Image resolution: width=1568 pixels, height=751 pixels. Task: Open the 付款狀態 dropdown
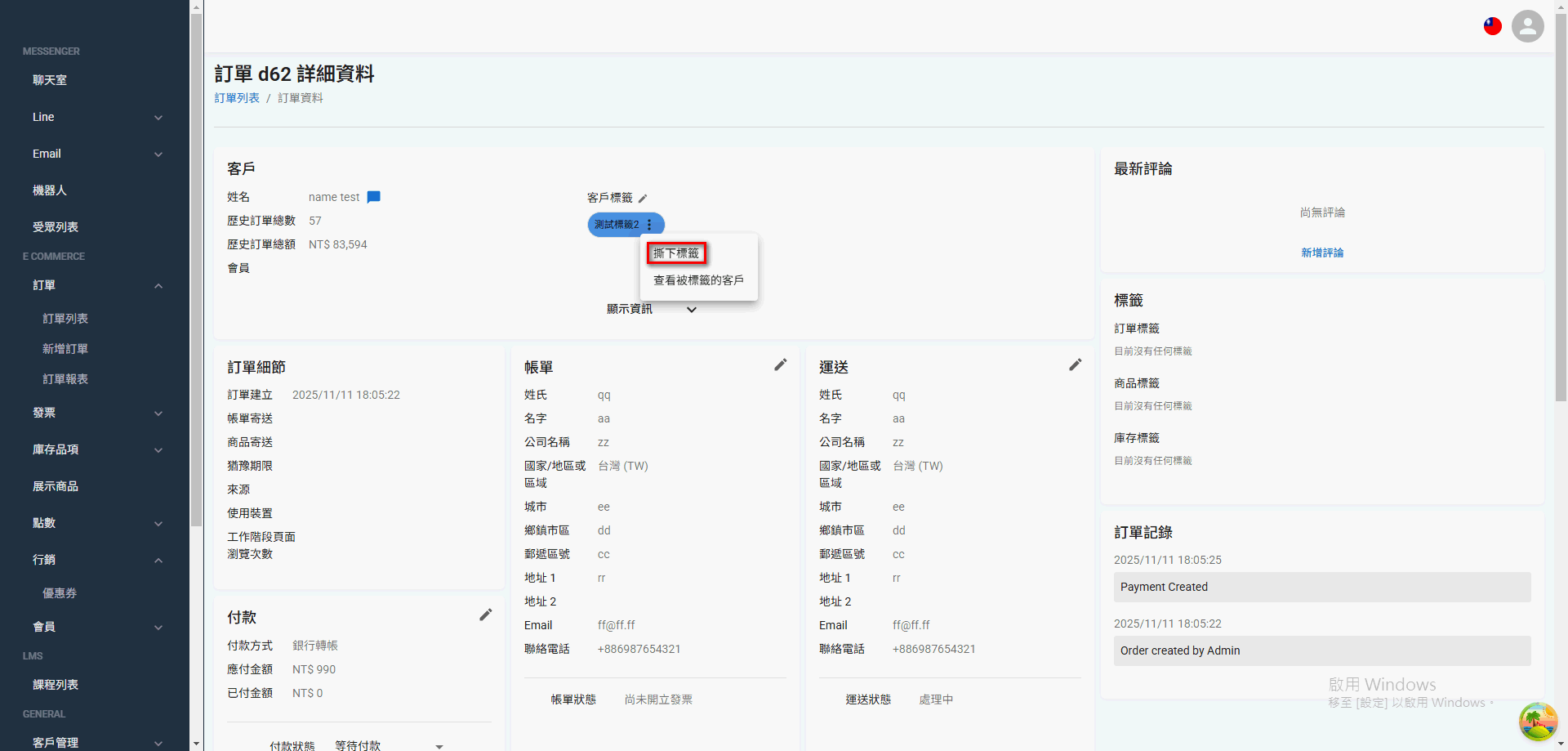[x=390, y=745]
